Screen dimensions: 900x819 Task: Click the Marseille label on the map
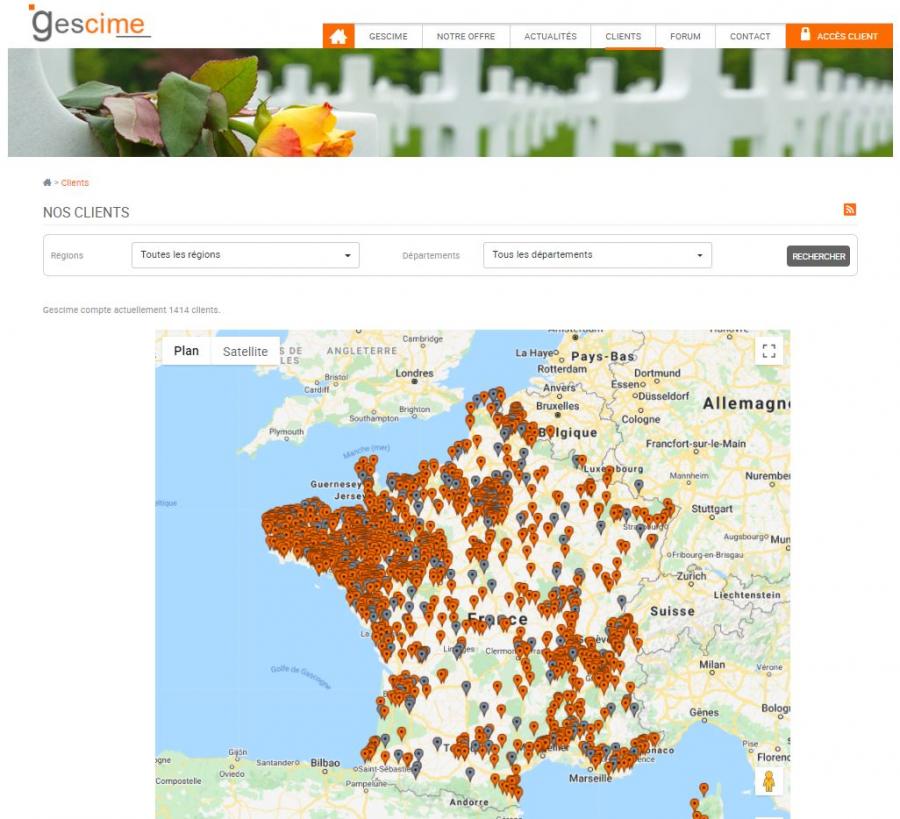tap(590, 778)
